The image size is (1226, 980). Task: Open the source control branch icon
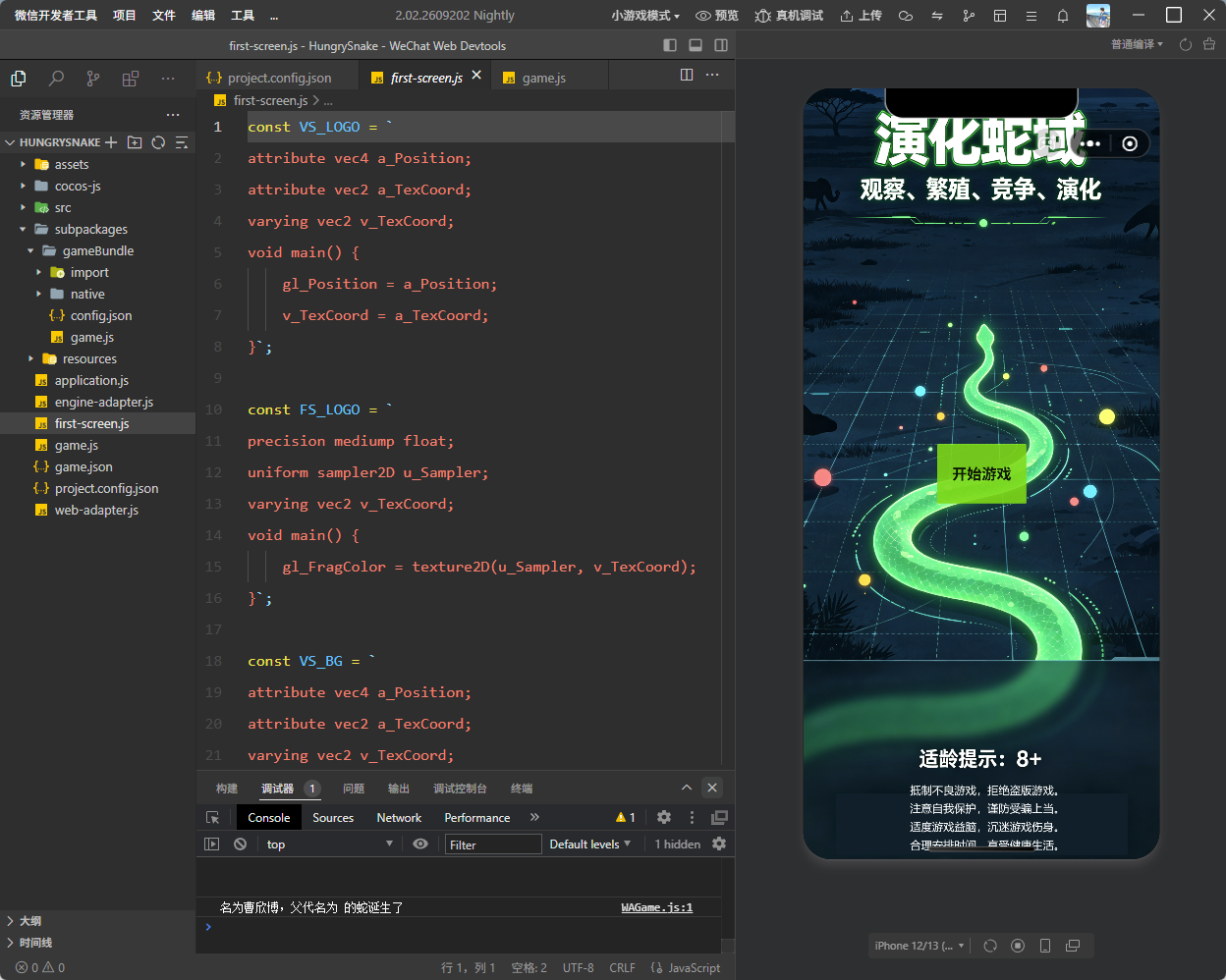(92, 79)
